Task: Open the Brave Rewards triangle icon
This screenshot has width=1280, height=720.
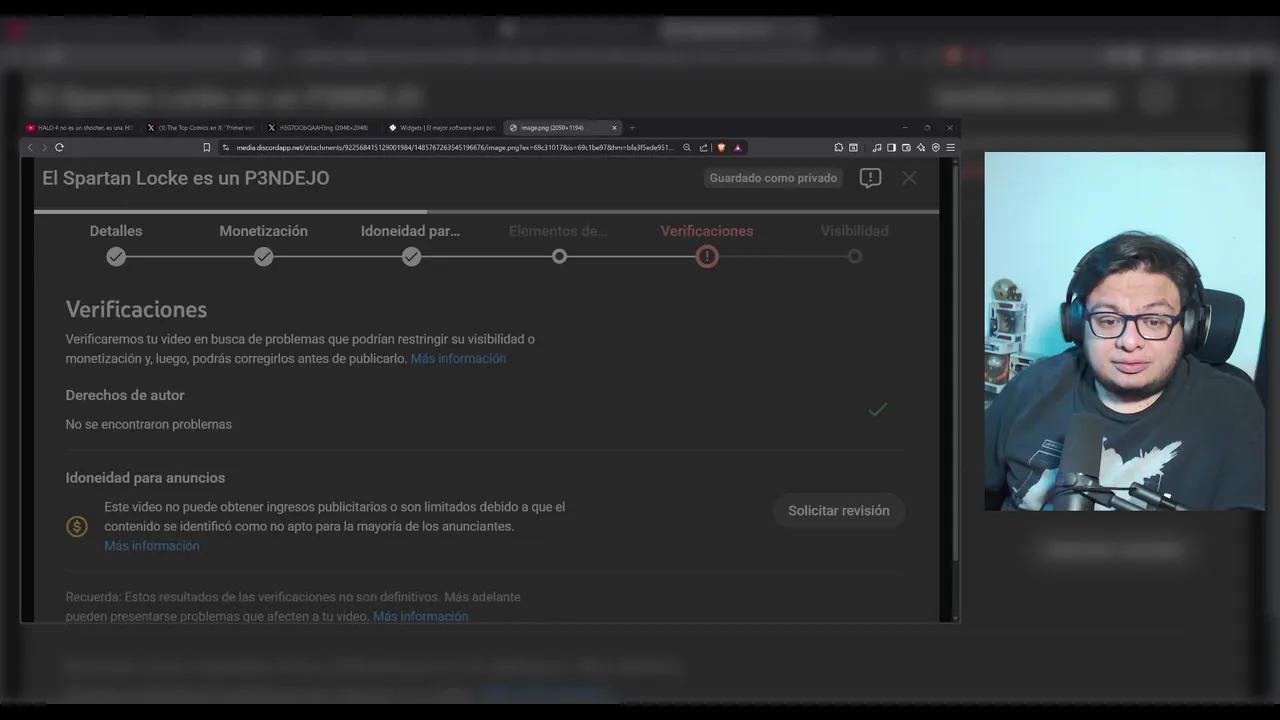Action: pyautogui.click(x=738, y=147)
